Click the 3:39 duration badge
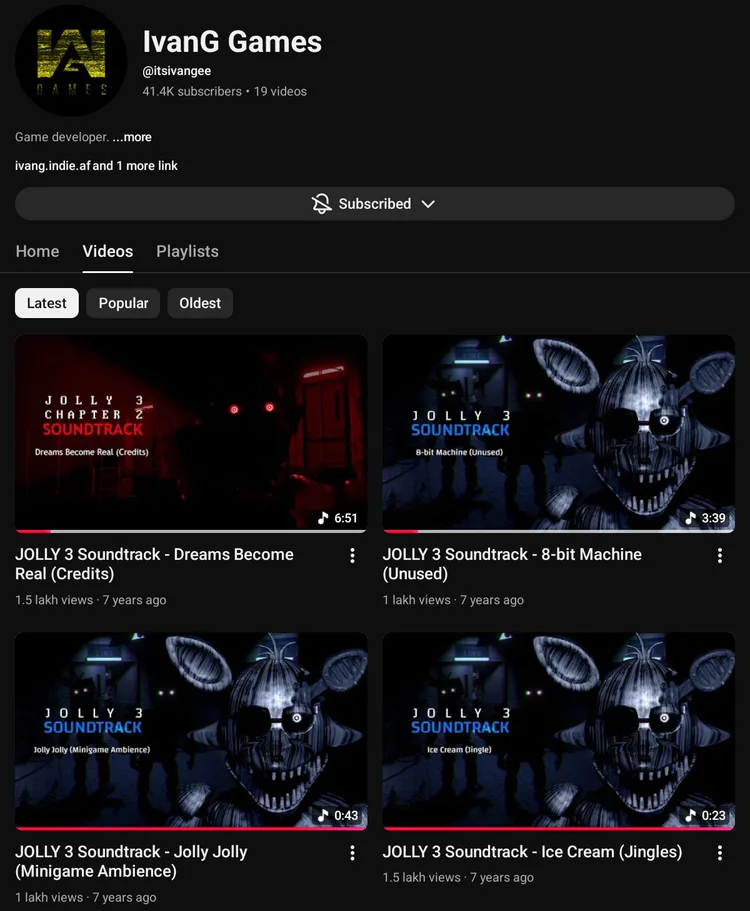Image resolution: width=750 pixels, height=911 pixels. click(x=705, y=518)
